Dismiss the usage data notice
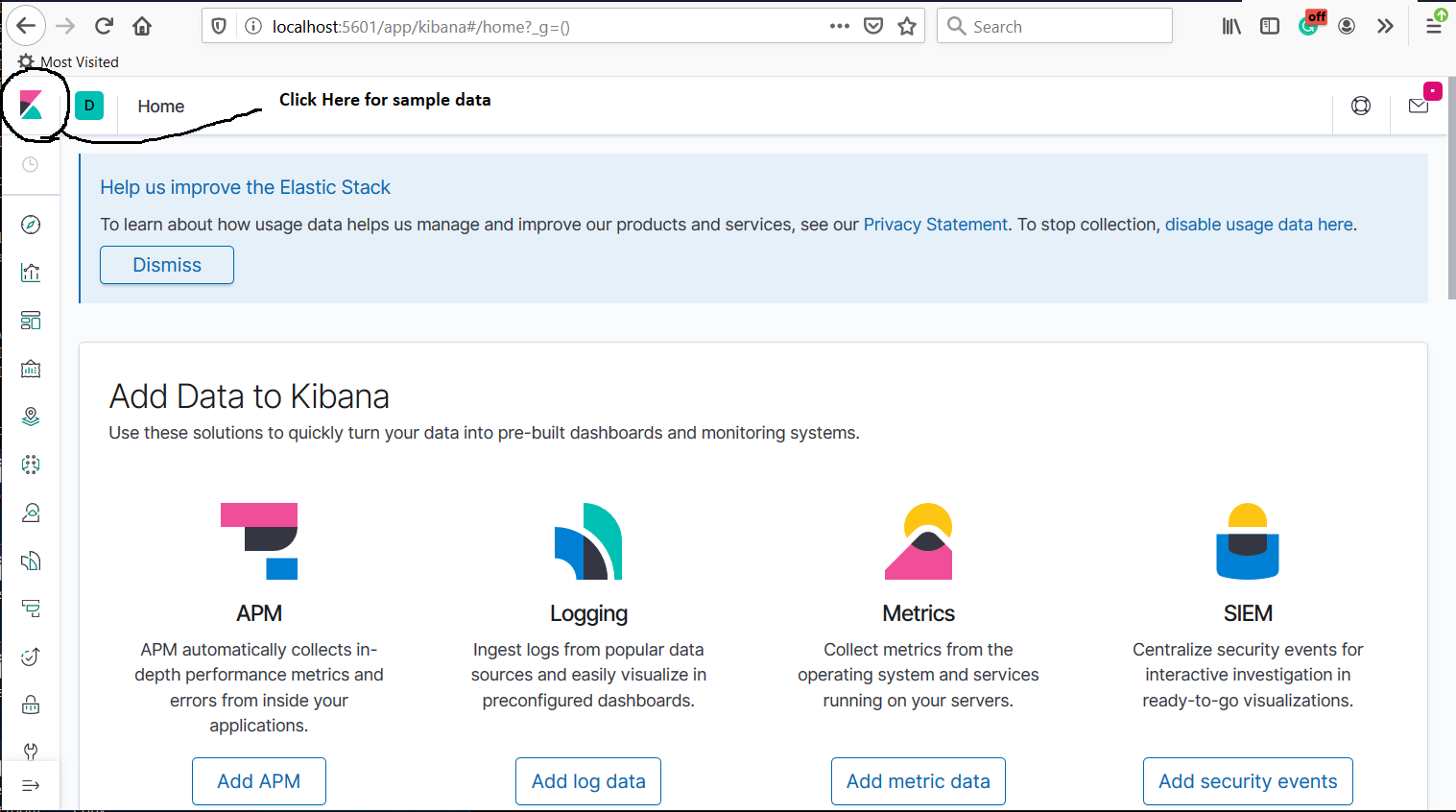The height and width of the screenshot is (812, 1456). pos(167,265)
